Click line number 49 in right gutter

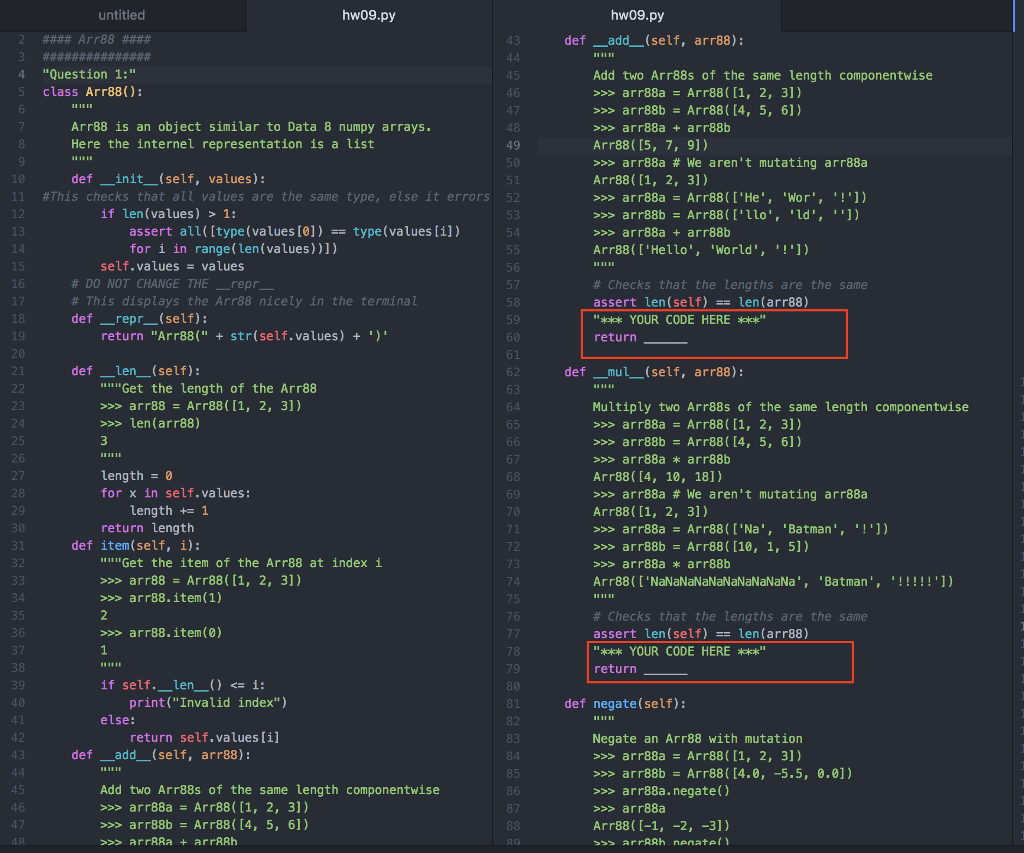click(x=513, y=145)
